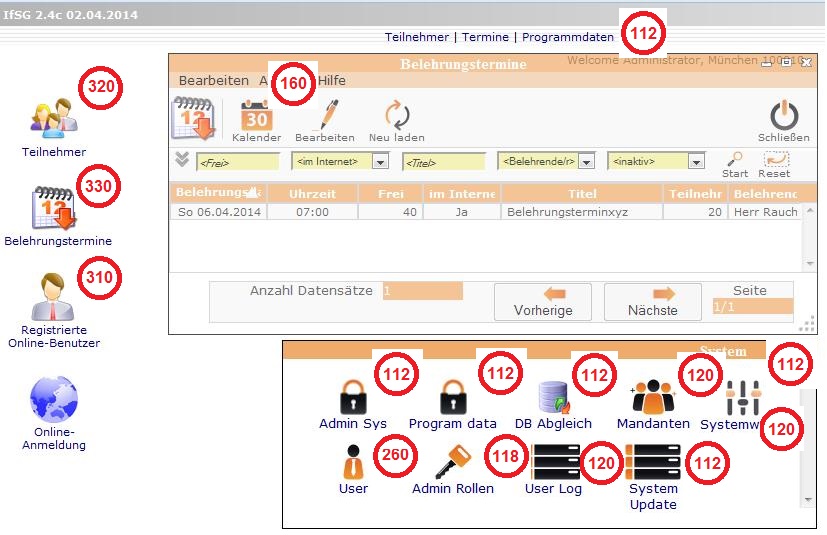This screenshot has height=535, width=827.
Task: Expand the 'im Internet' filter dropdown
Action: (379, 161)
